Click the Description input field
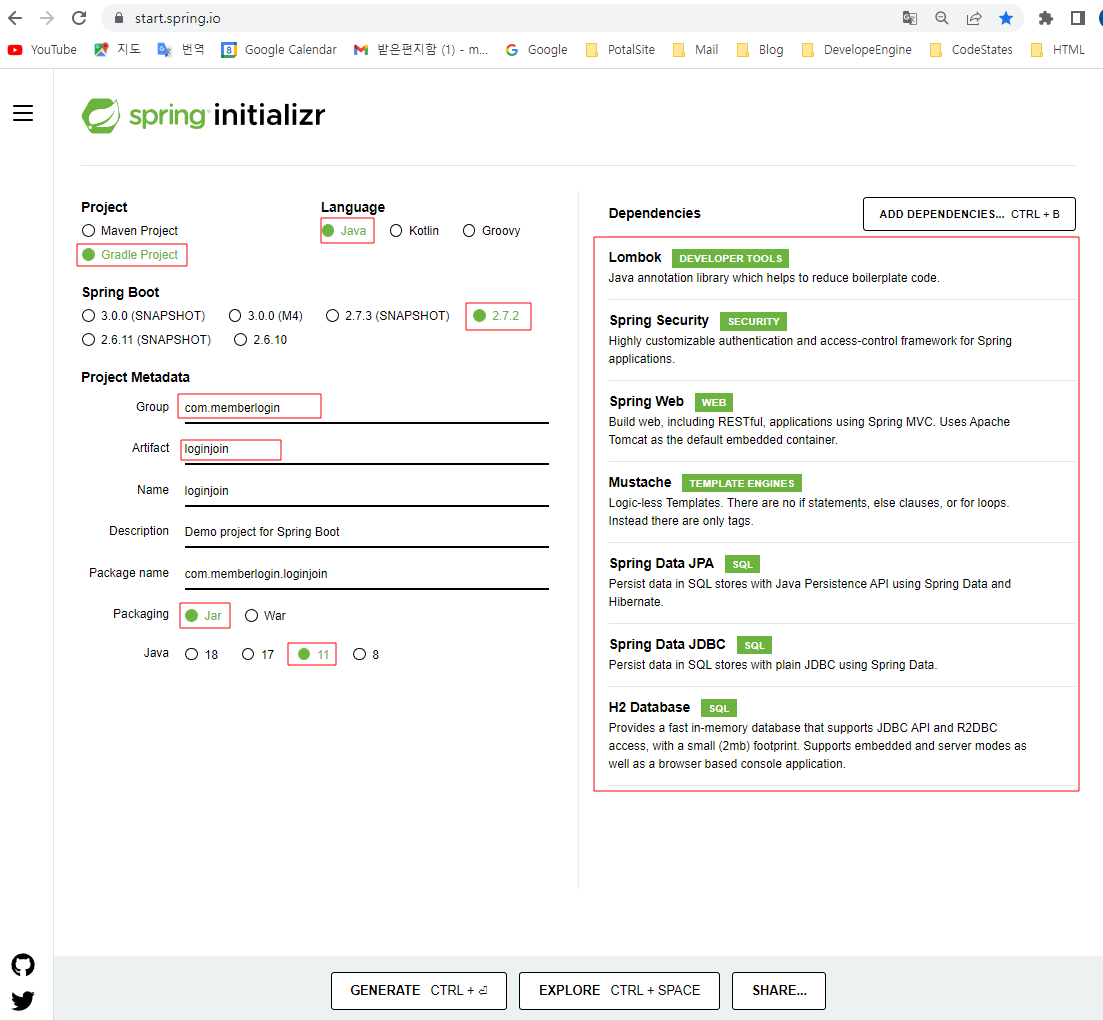 pyautogui.click(x=364, y=532)
